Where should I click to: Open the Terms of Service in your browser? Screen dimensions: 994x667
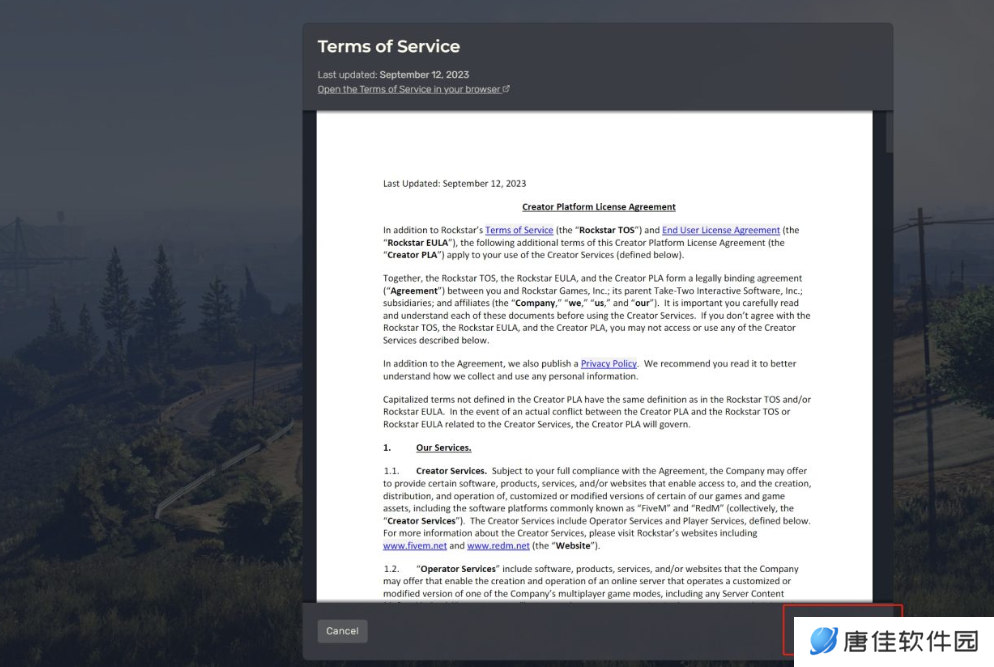409,89
